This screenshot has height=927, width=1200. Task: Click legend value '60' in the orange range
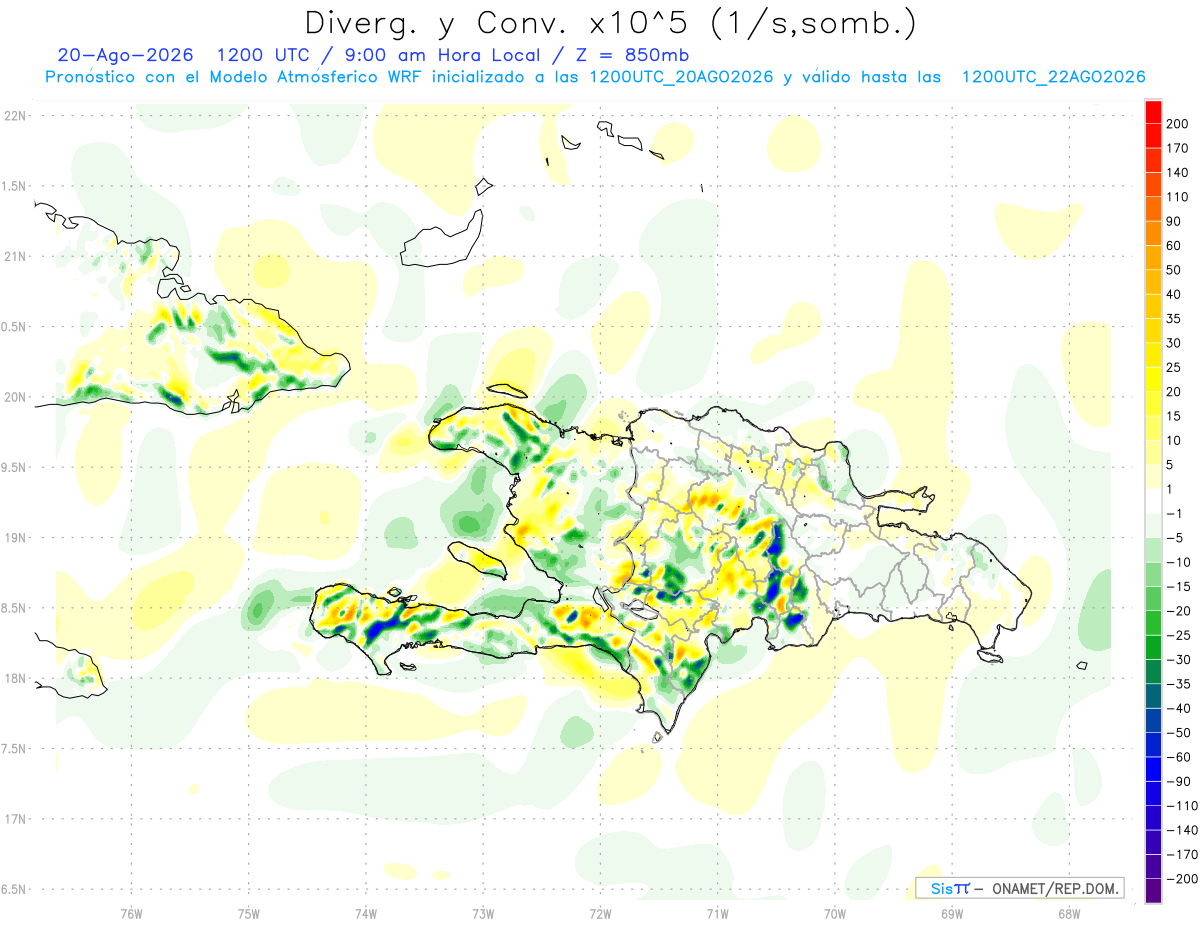pos(1174,246)
